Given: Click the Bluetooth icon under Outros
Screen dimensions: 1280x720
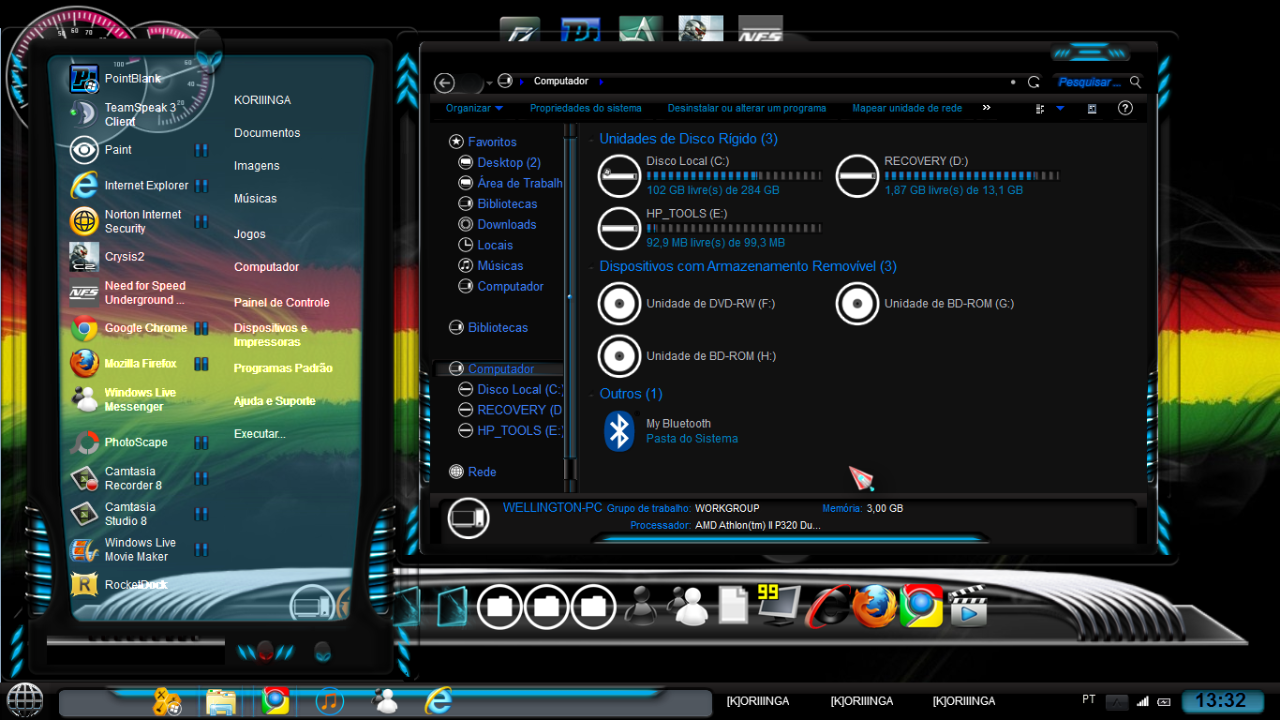Looking at the screenshot, I should point(620,431).
